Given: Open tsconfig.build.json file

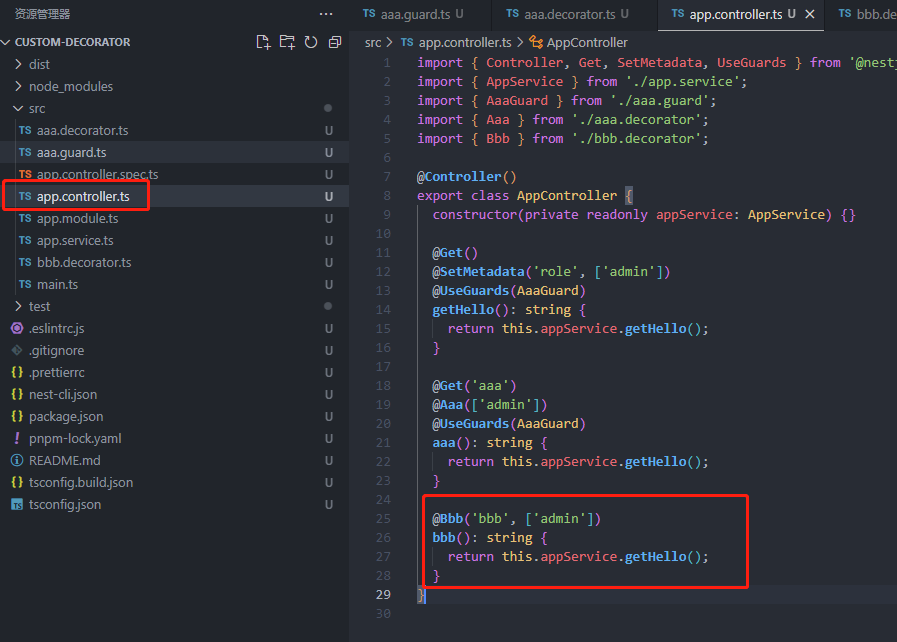Looking at the screenshot, I should click(x=174, y=482).
